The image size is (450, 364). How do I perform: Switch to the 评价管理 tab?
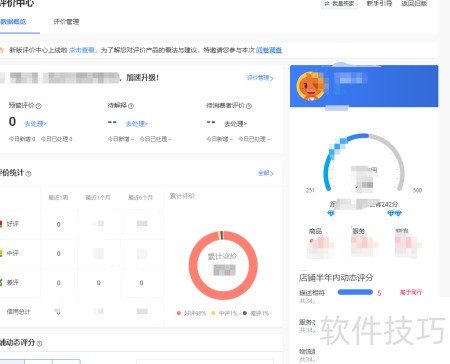click(66, 22)
